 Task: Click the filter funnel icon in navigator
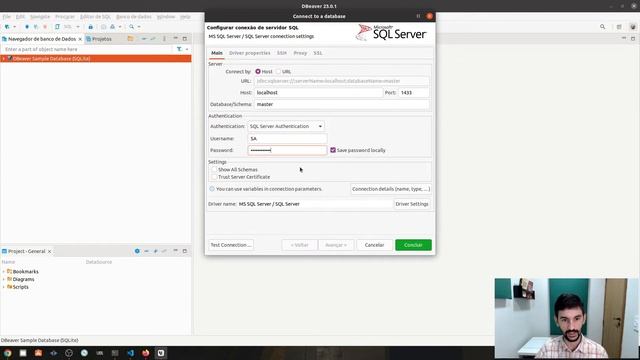179,49
